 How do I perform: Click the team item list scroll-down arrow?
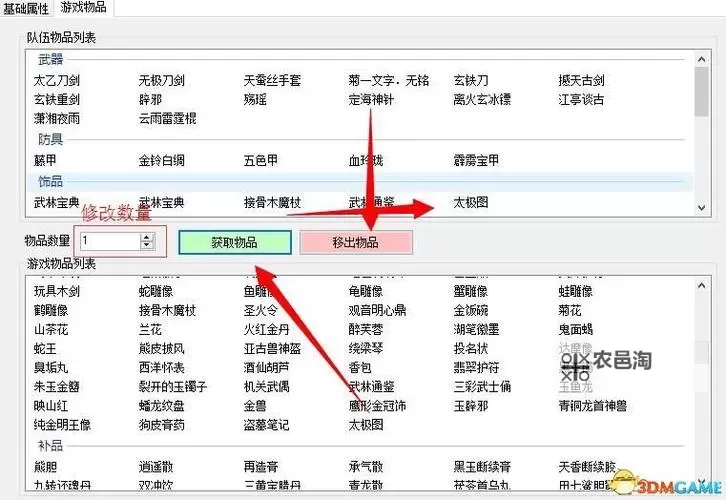(701, 207)
